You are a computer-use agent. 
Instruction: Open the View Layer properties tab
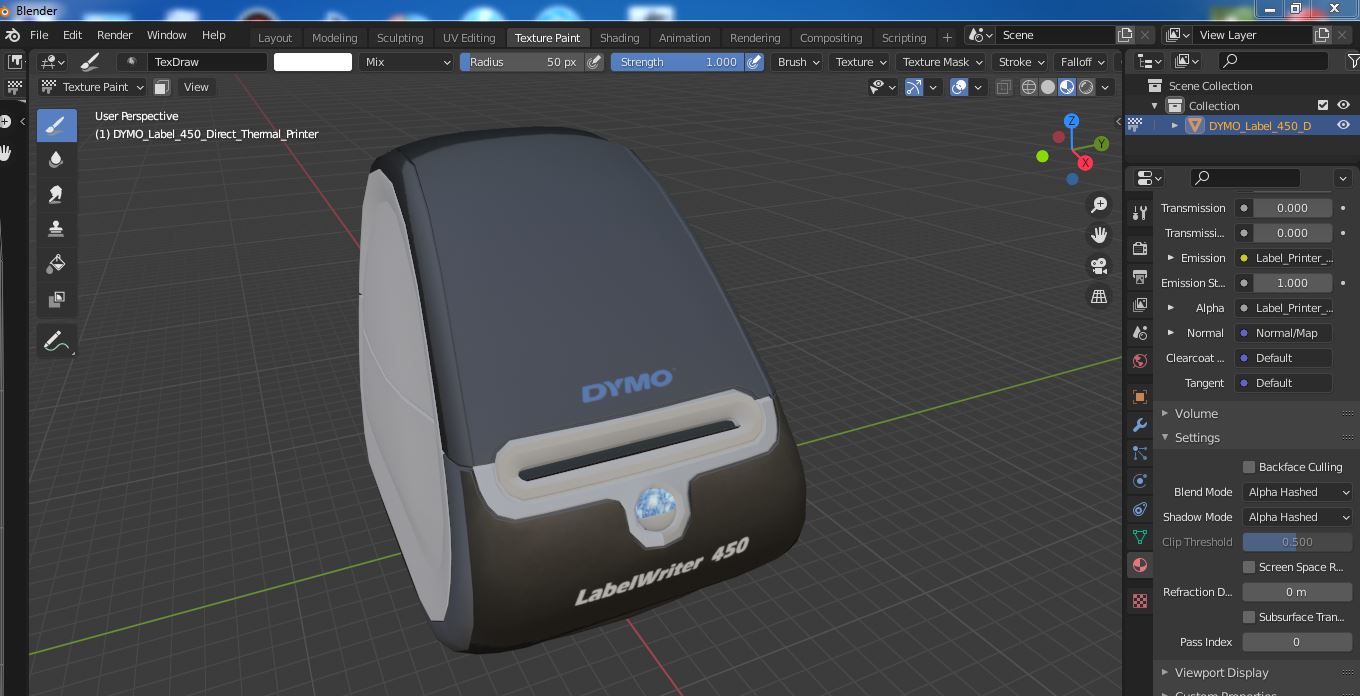pyautogui.click(x=1139, y=304)
